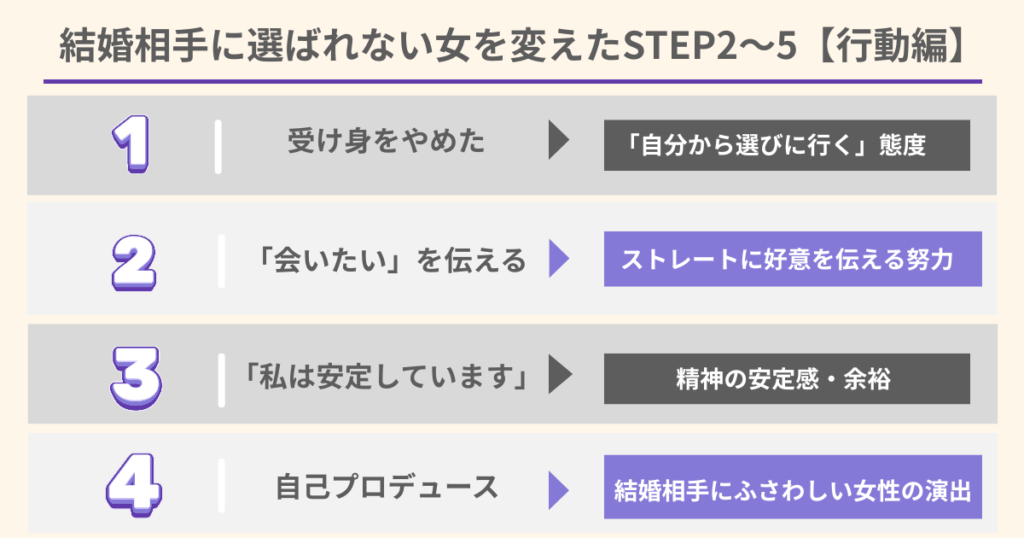Click the white divider bar in row 1

point(218,146)
